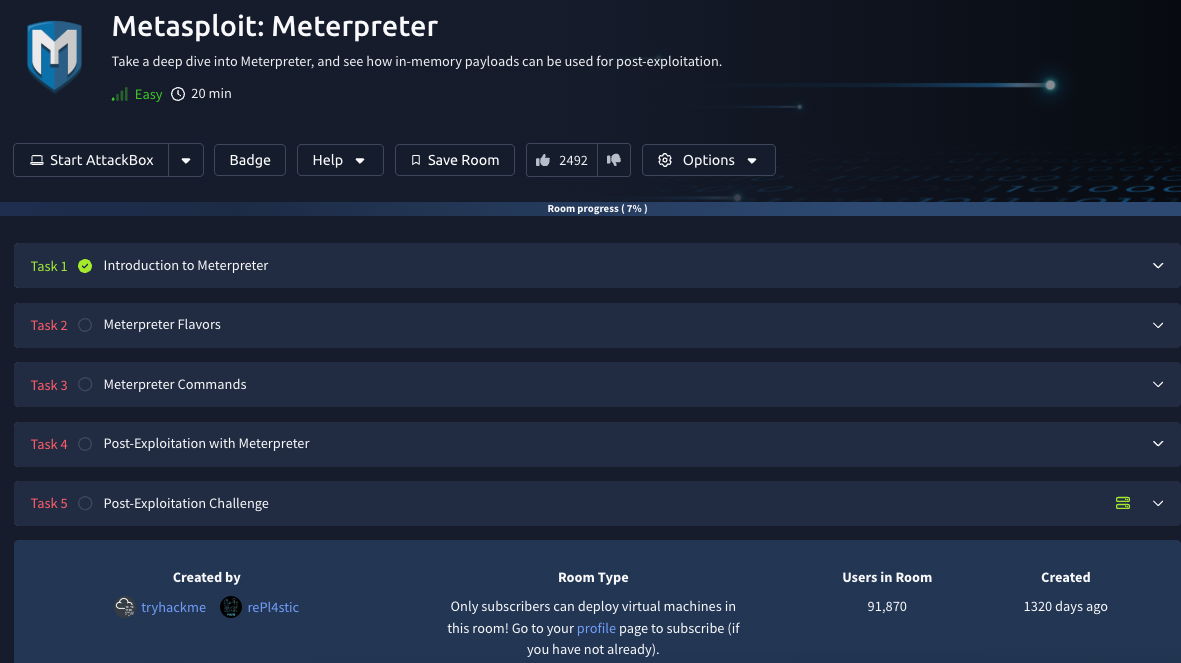Click the gear icon on the Options button
Screen dimensions: 1181x663
[x=665, y=159]
